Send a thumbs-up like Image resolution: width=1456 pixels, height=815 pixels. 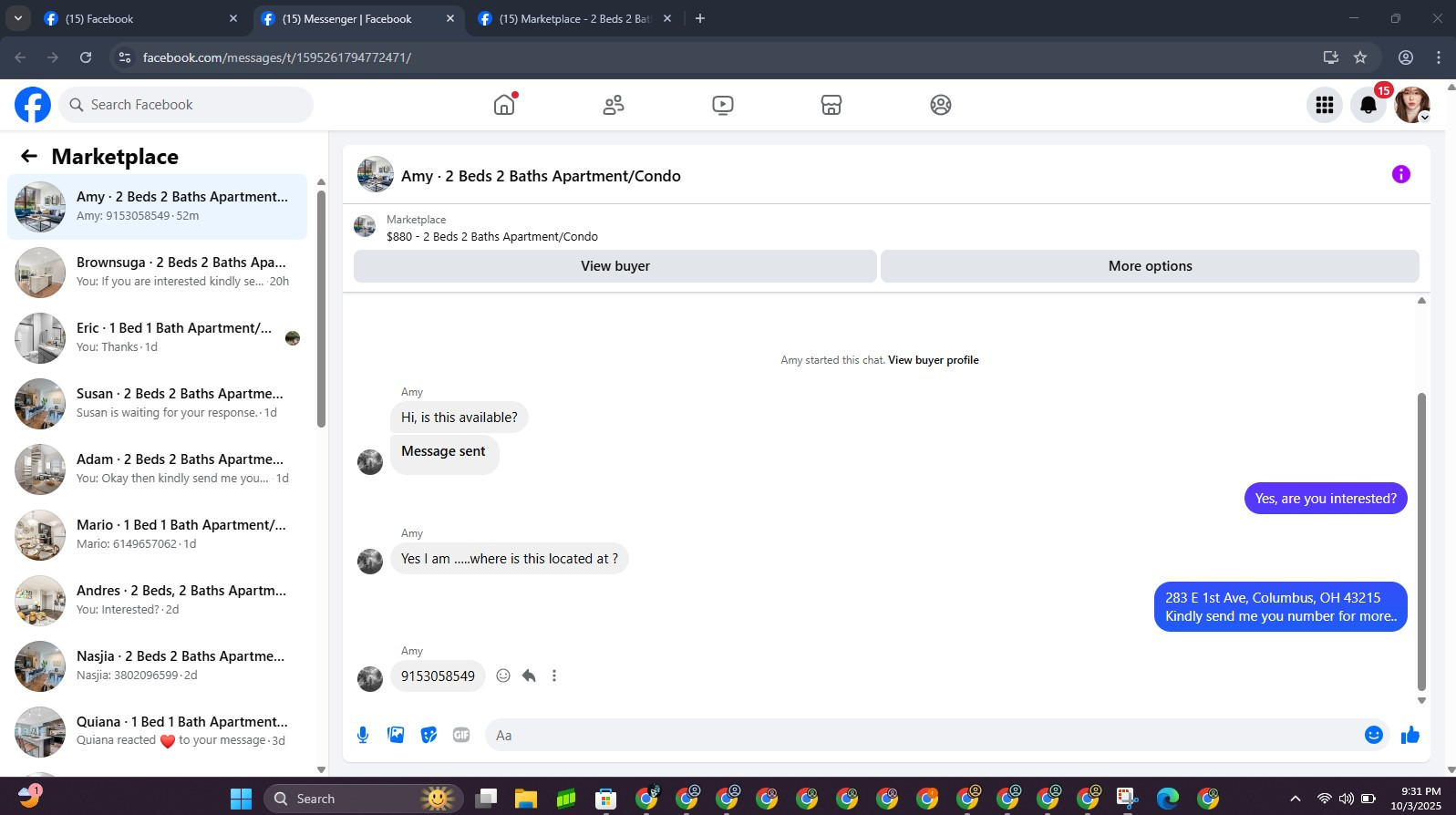tap(1410, 735)
